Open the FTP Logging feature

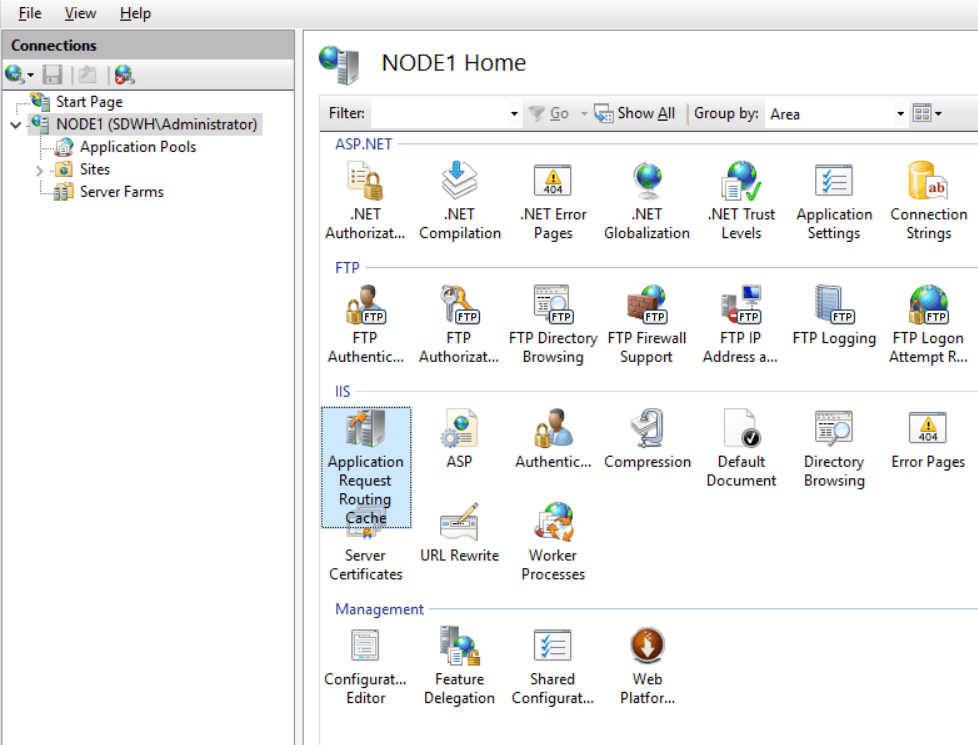pos(835,305)
